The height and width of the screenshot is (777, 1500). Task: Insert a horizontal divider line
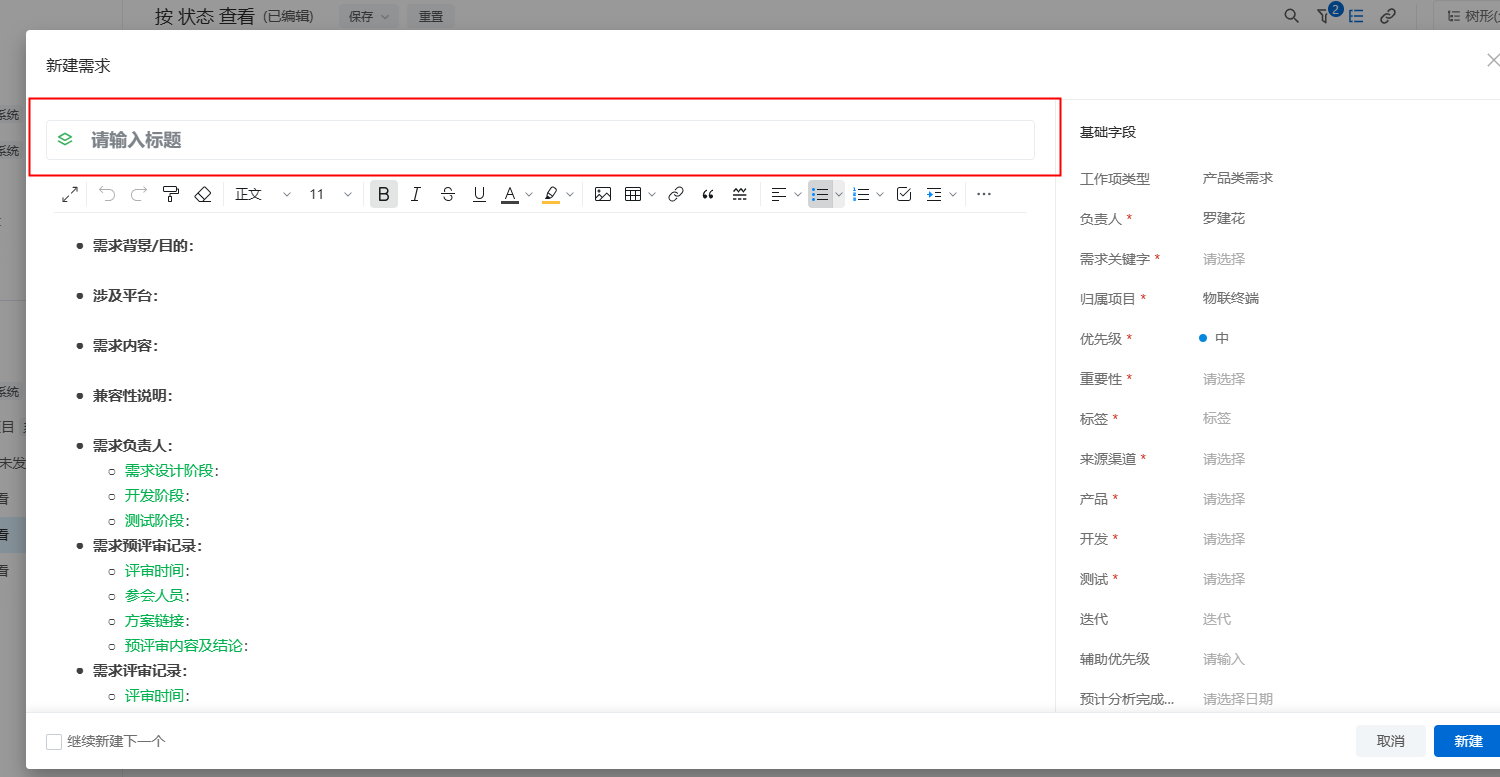coord(740,194)
